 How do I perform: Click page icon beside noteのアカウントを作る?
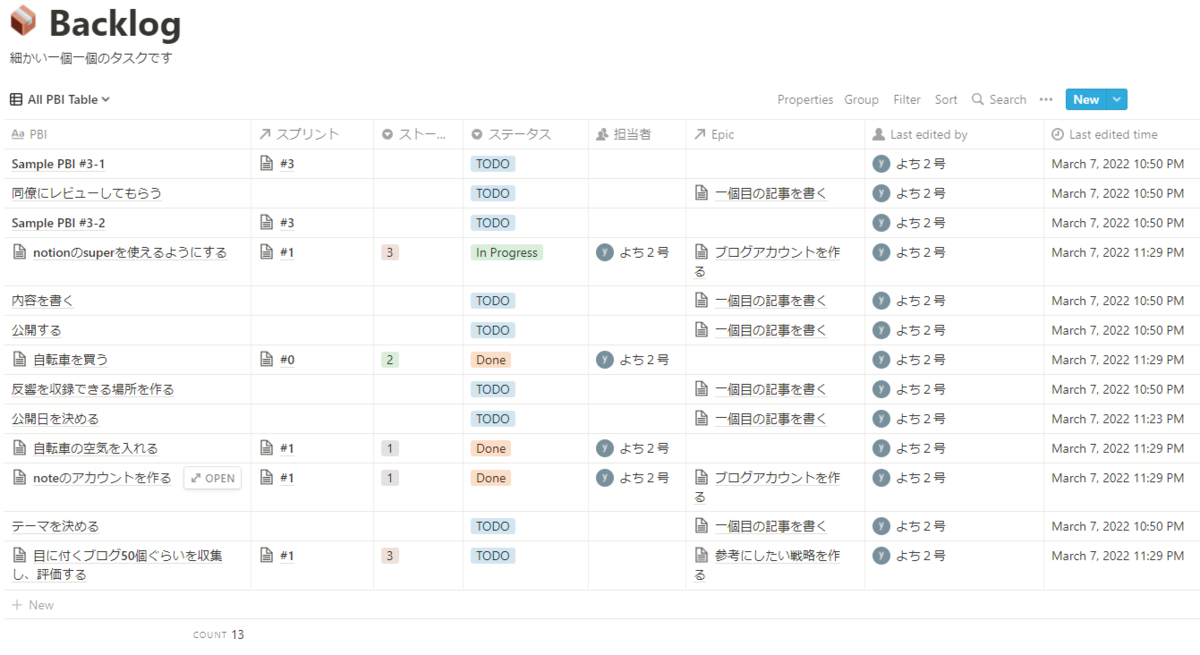19,478
